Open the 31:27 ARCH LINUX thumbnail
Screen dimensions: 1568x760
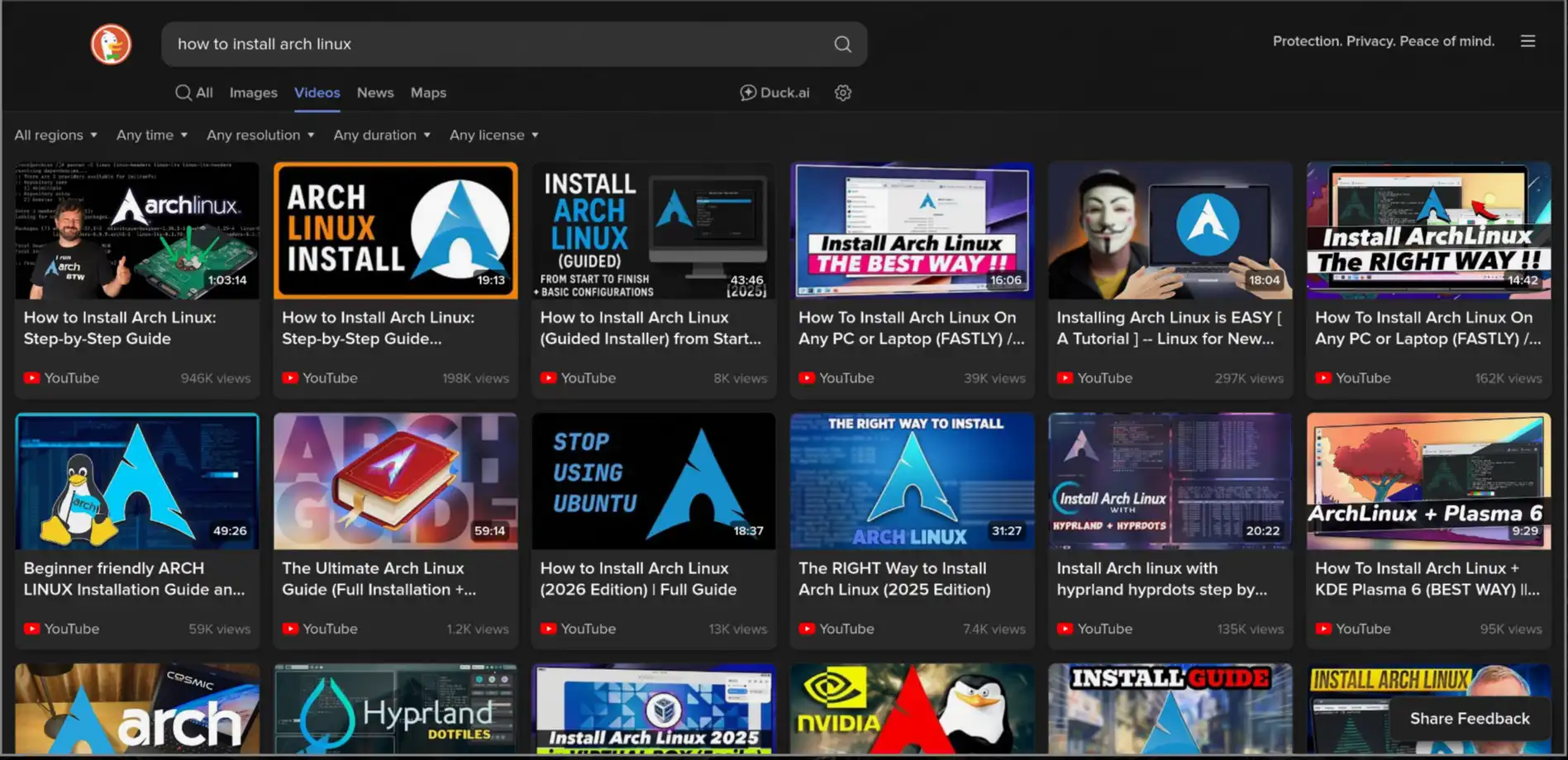click(x=913, y=482)
